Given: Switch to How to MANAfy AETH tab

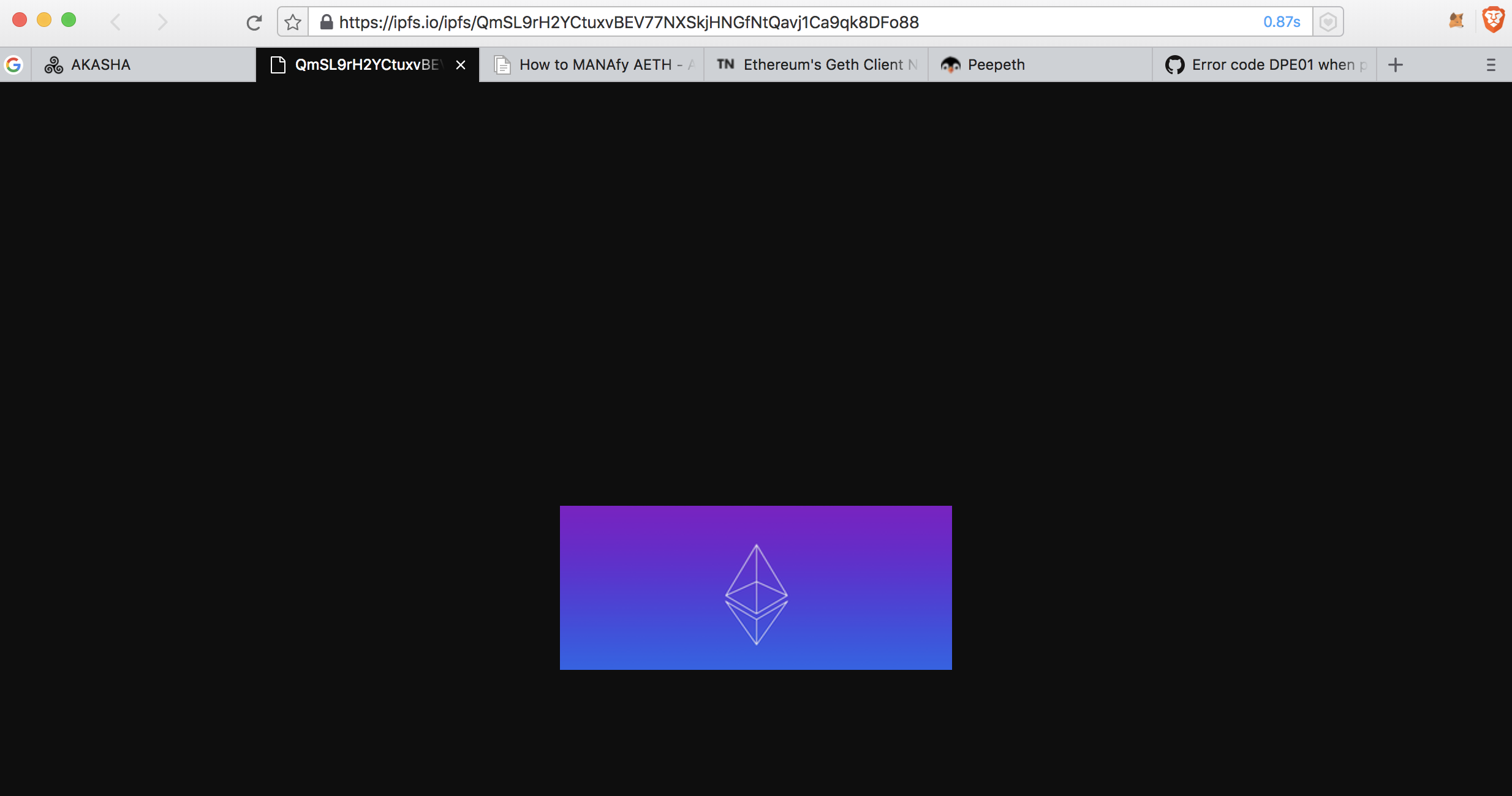Looking at the screenshot, I should pyautogui.click(x=592, y=65).
